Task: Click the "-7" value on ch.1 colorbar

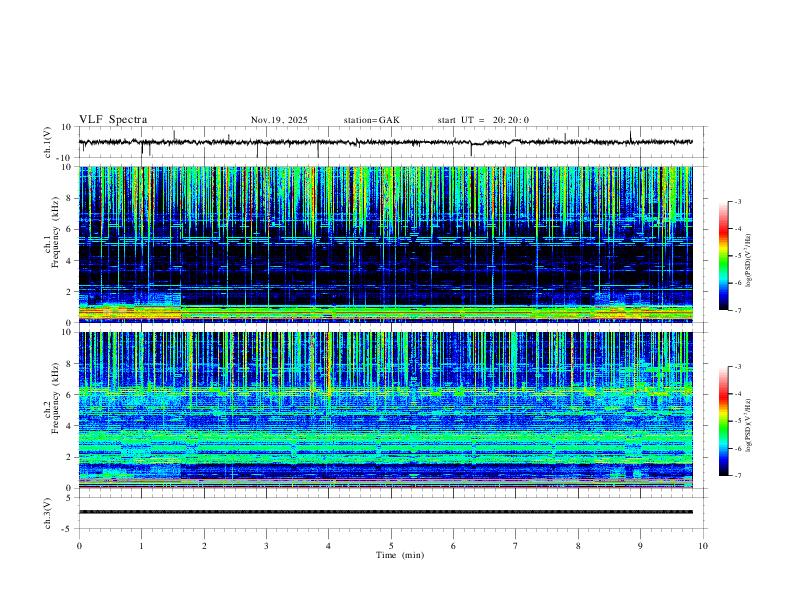Action: tap(737, 310)
